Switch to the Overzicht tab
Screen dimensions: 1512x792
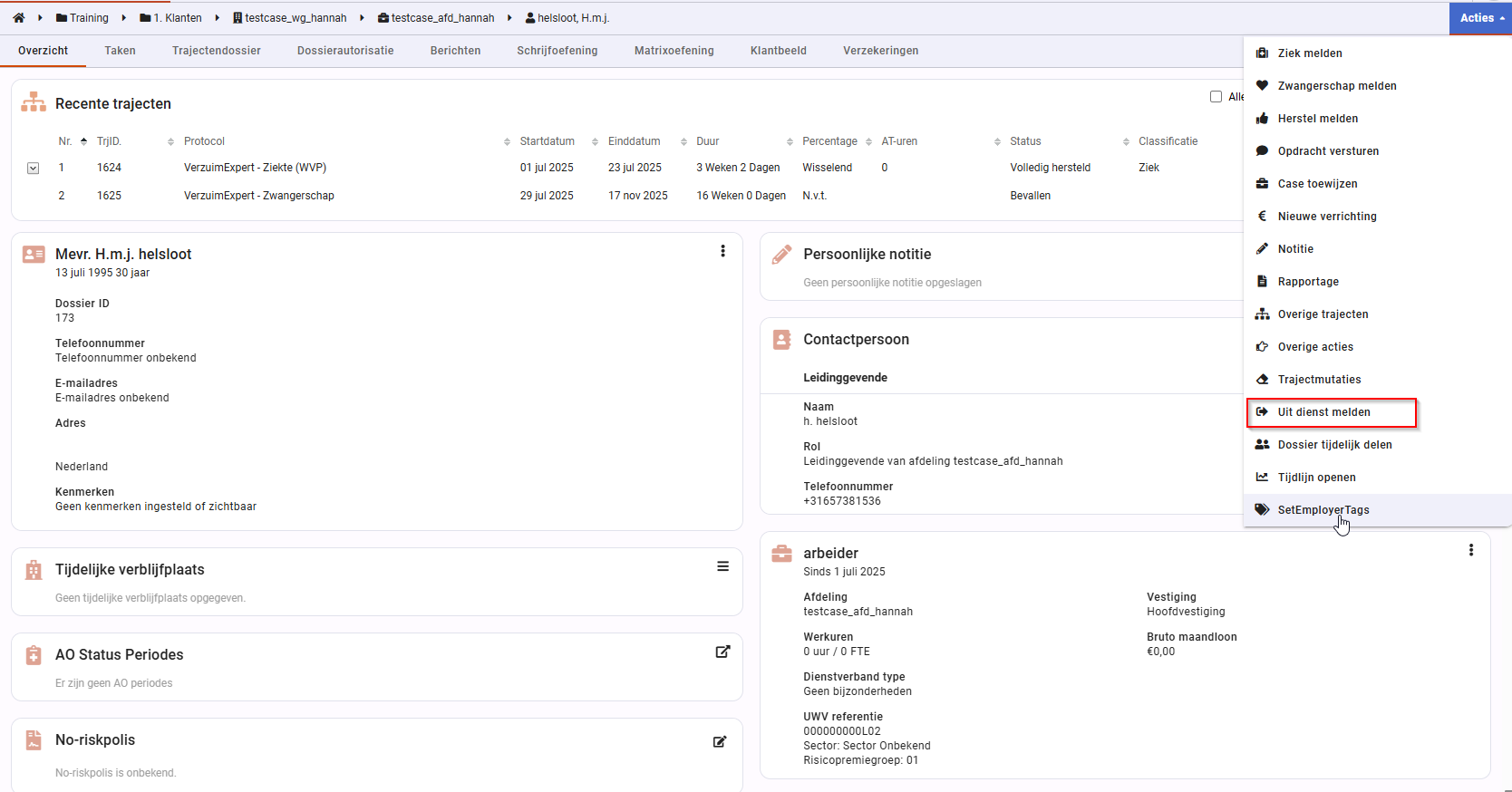[x=43, y=51]
